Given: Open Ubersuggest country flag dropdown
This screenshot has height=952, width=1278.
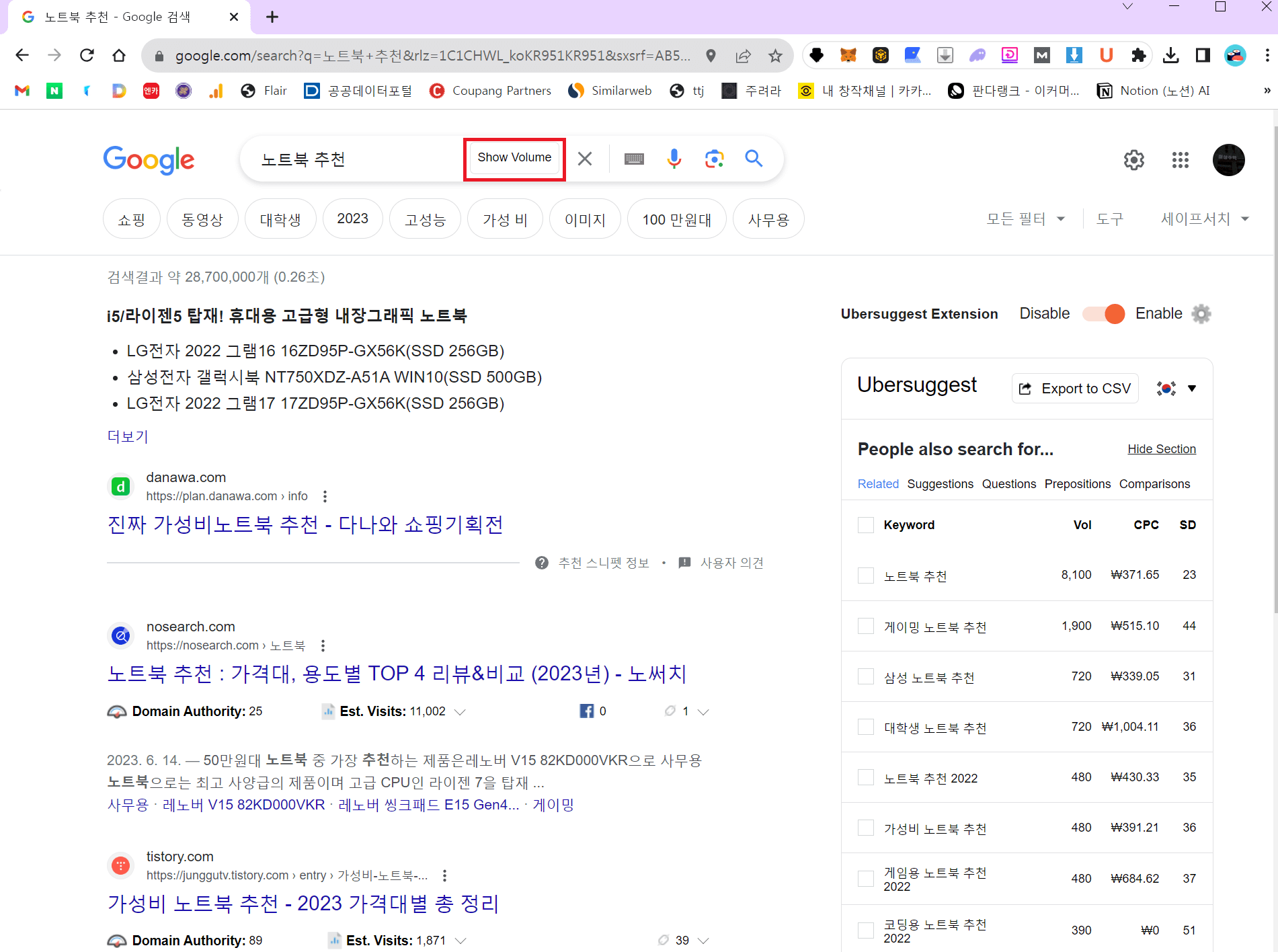Looking at the screenshot, I should click(x=1176, y=389).
